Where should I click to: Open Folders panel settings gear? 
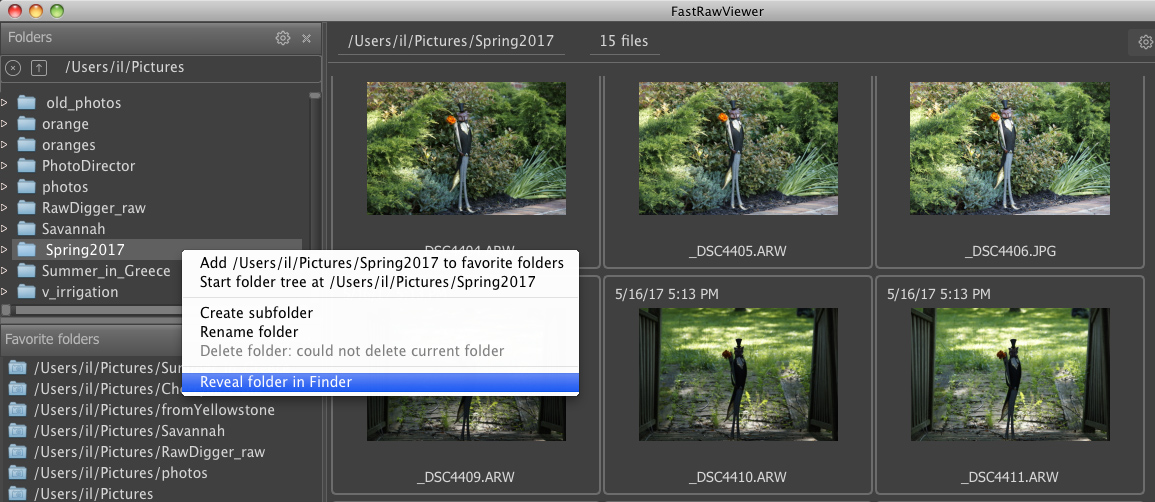tap(283, 38)
